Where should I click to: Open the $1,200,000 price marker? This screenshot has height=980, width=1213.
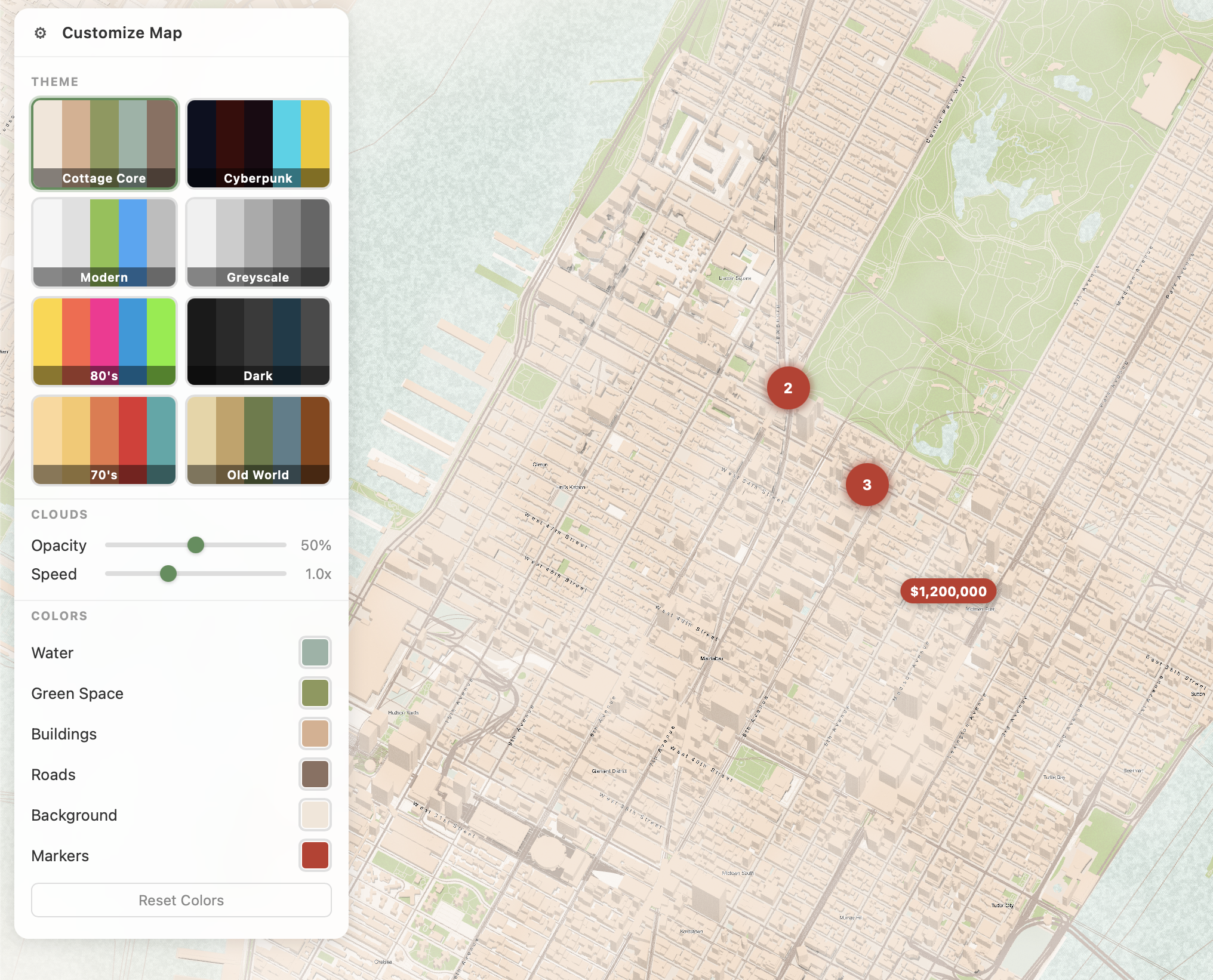(x=948, y=591)
